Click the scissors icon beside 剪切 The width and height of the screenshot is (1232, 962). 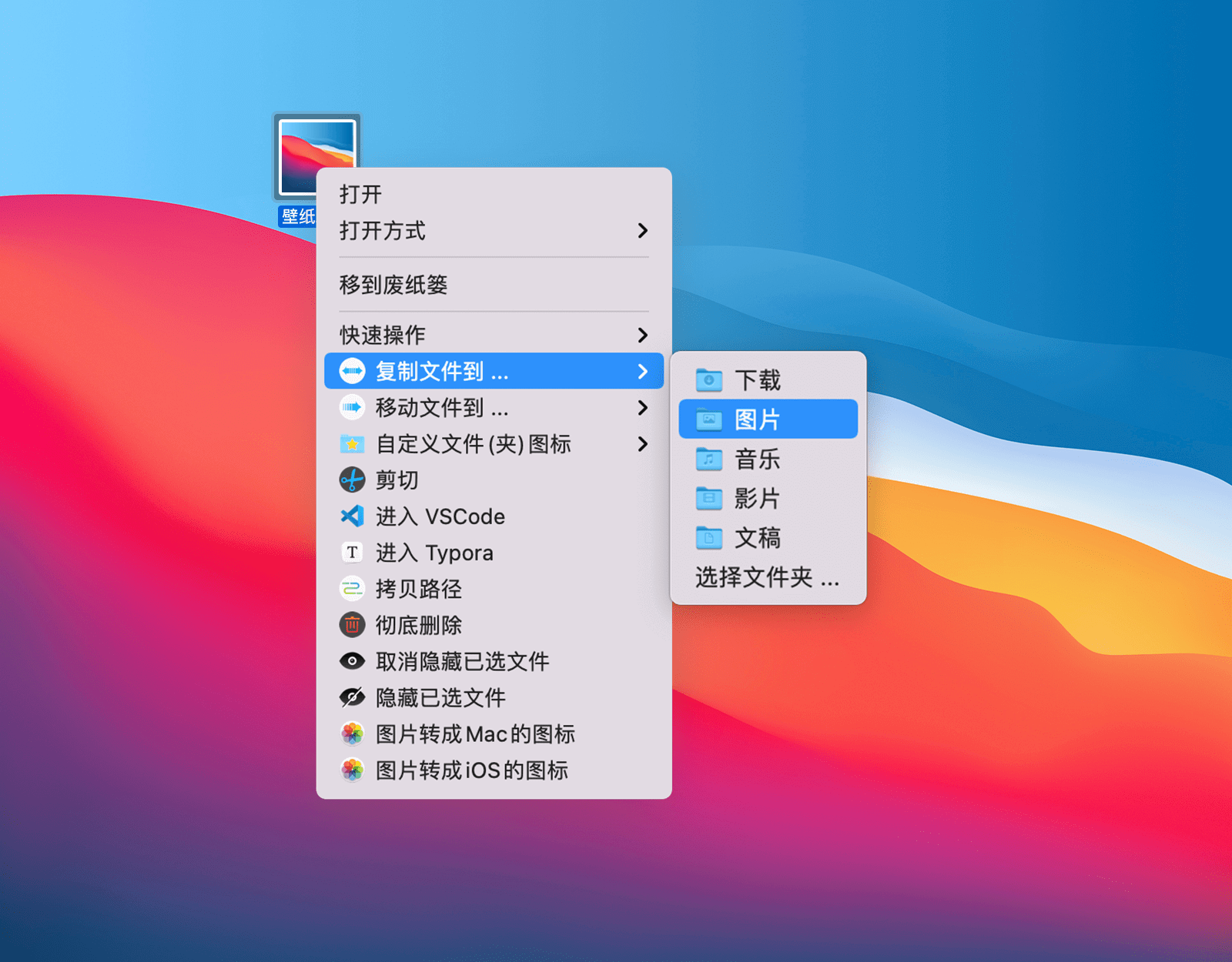tap(352, 480)
